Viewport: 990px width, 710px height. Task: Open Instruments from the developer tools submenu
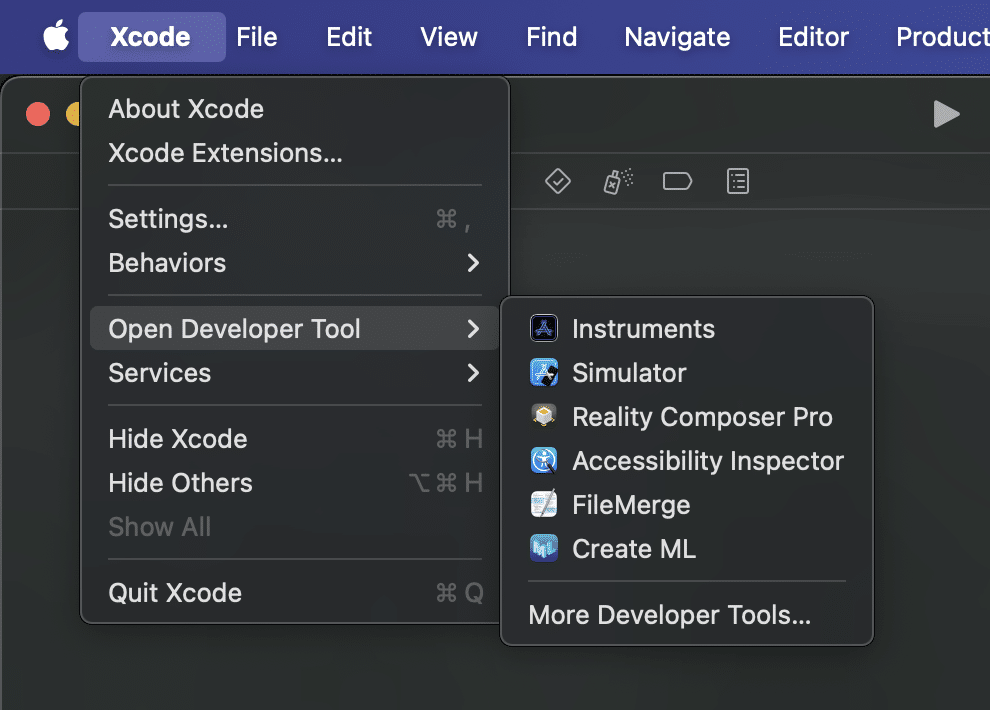point(642,329)
